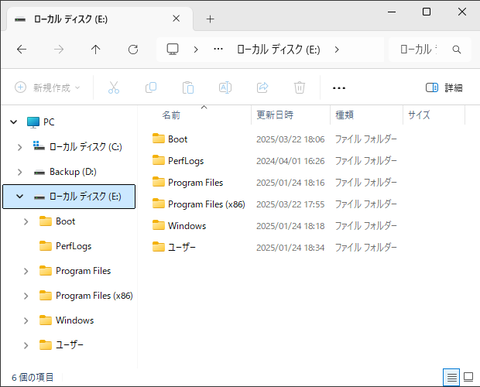Click the Paste clipboard icon
This screenshot has height=387, width=480.
point(188,88)
